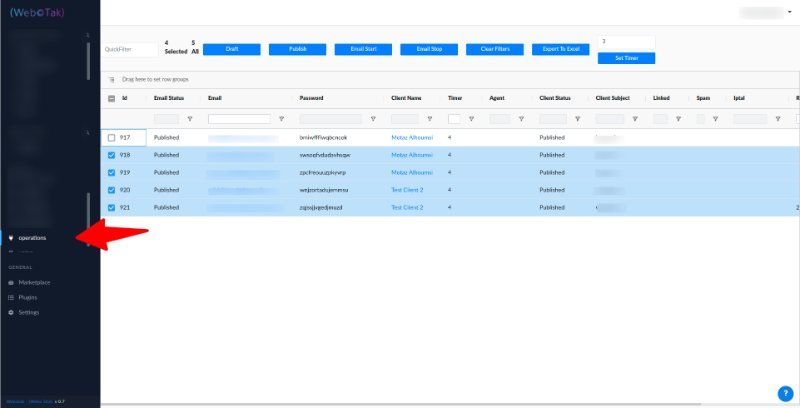The image size is (800, 408).
Task: Open the blue help question-mark button
Action: click(x=785, y=393)
